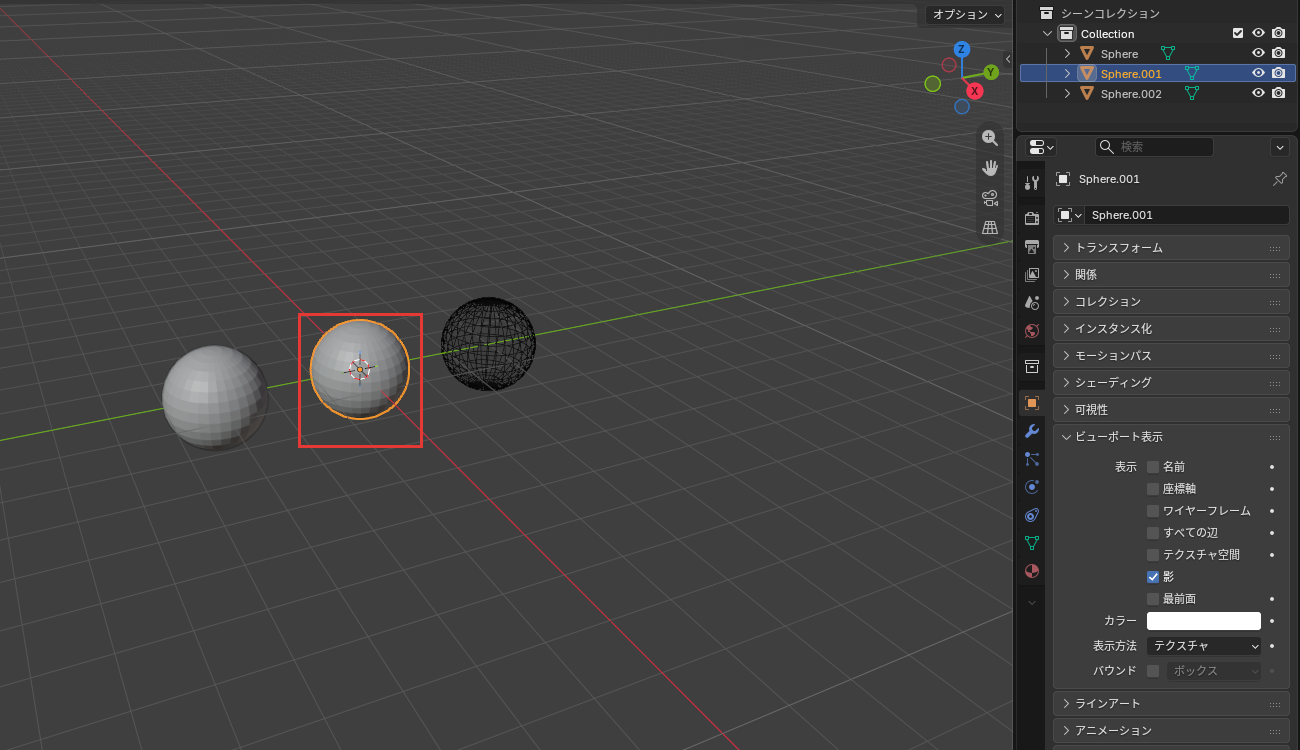This screenshot has height=750, width=1300.
Task: Open the Modifier properties blue wrench tab
Action: 1032,431
